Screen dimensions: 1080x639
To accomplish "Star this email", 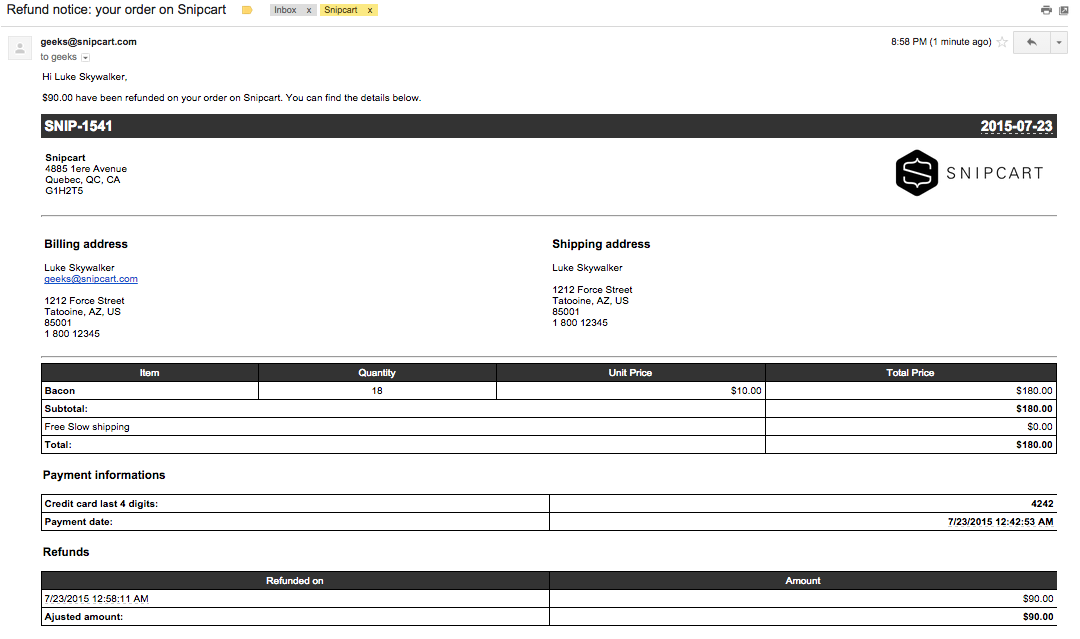I will click(1002, 42).
